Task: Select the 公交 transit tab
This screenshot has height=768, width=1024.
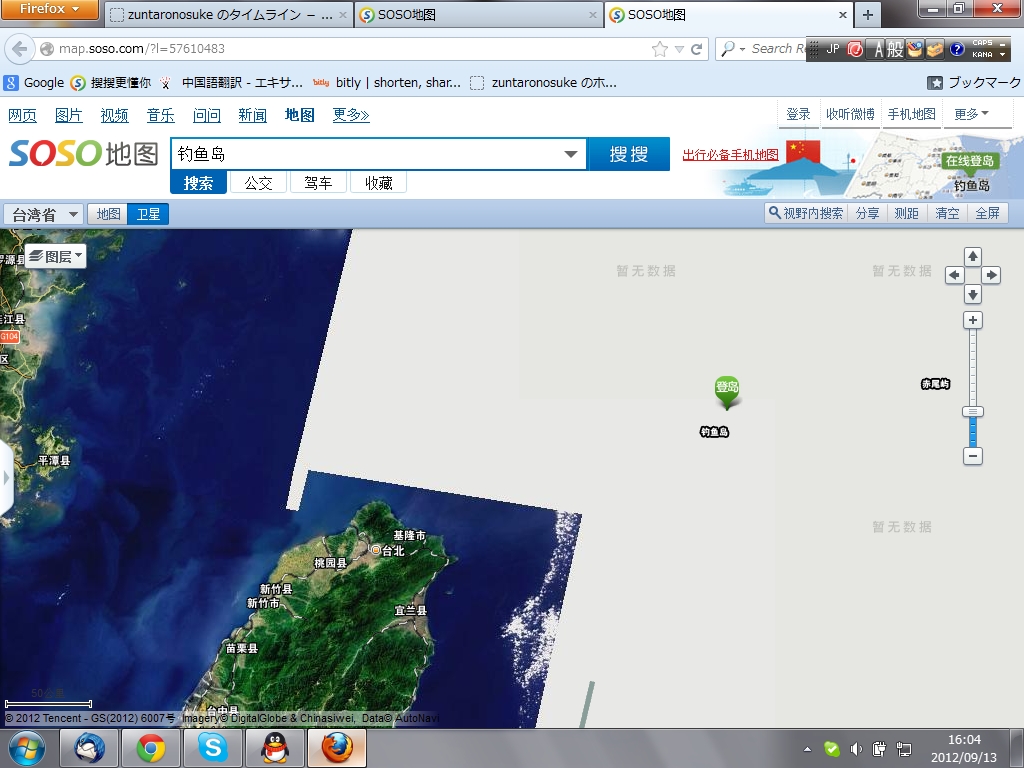Action: [258, 183]
